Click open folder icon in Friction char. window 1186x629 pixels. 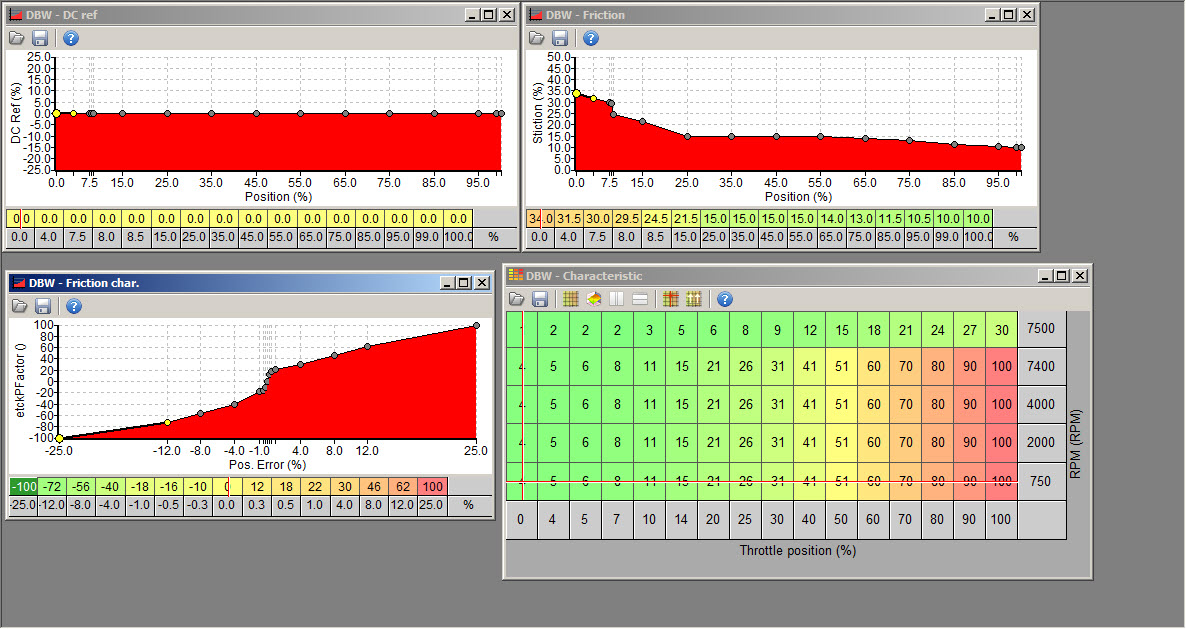17,306
